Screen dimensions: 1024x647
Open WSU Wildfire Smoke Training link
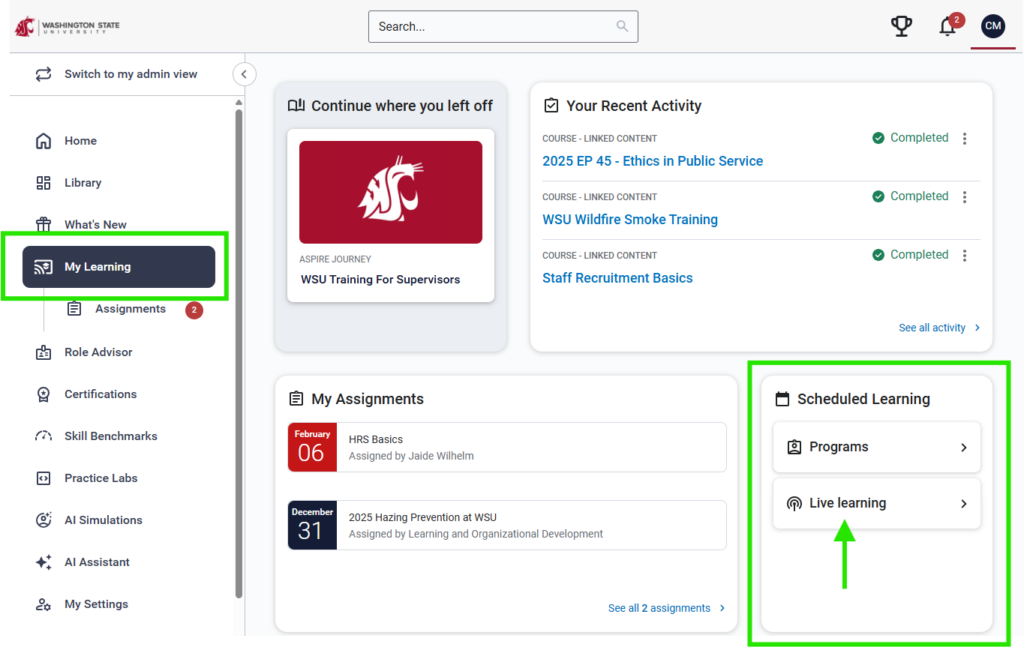(630, 220)
